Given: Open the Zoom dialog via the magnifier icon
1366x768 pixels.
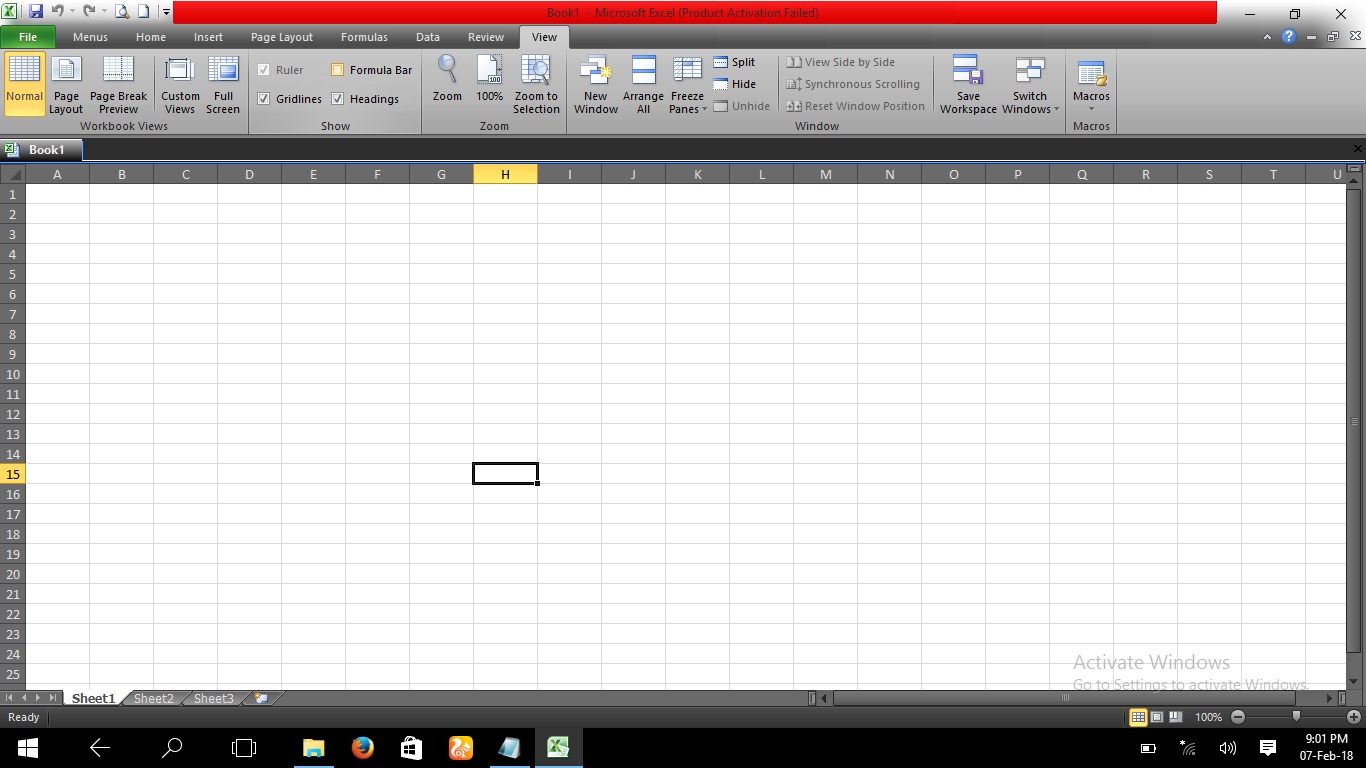Looking at the screenshot, I should coord(447,79).
